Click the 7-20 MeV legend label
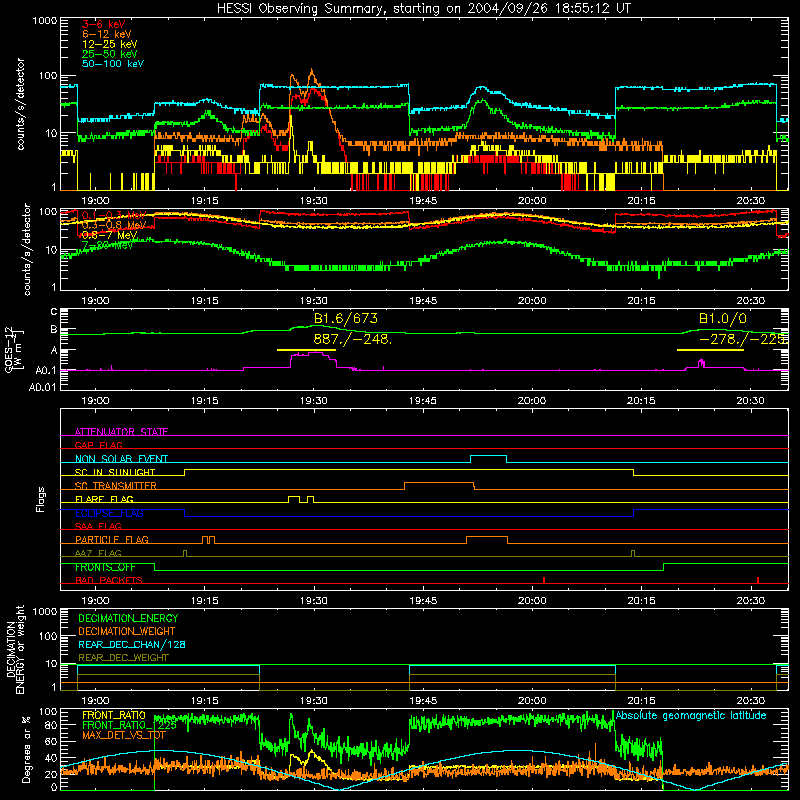 107,245
